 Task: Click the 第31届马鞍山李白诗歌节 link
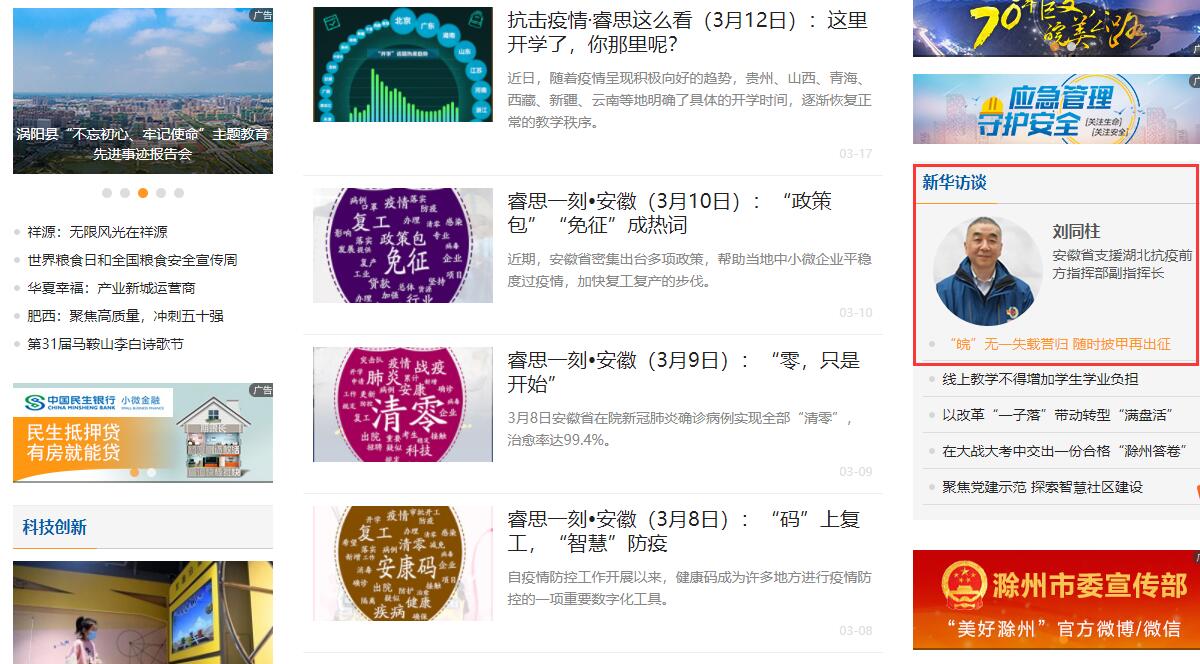tap(106, 344)
